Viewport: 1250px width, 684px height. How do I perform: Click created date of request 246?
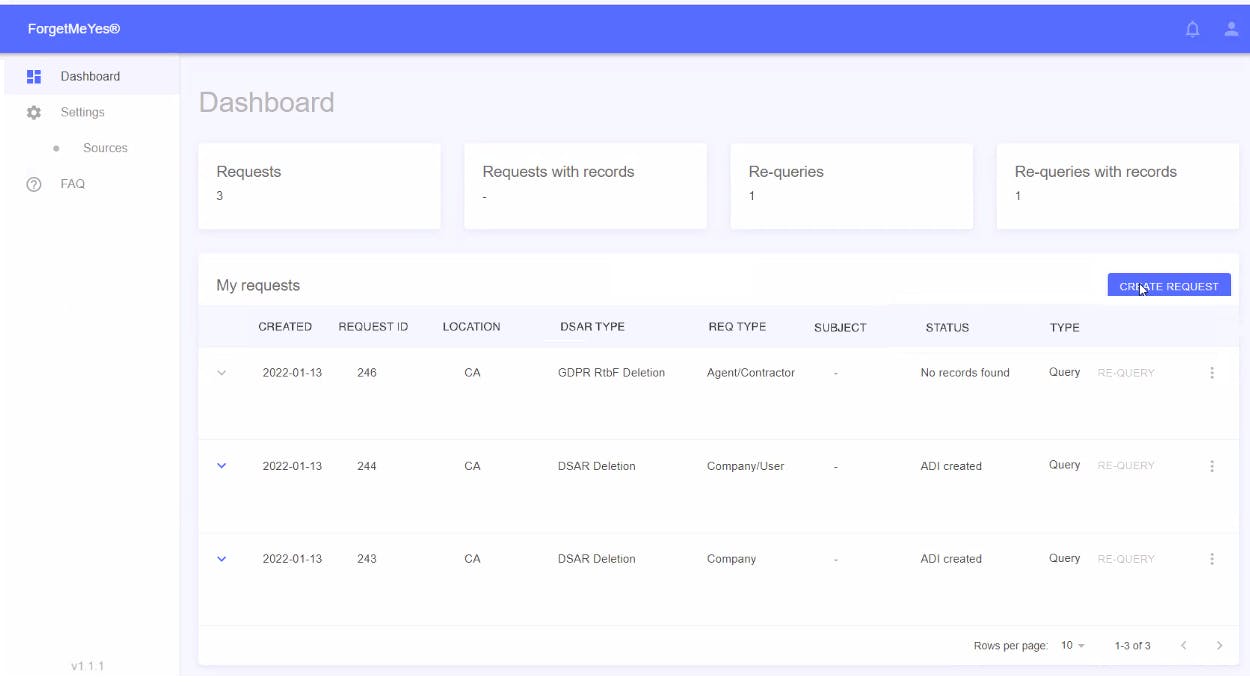[x=292, y=373]
